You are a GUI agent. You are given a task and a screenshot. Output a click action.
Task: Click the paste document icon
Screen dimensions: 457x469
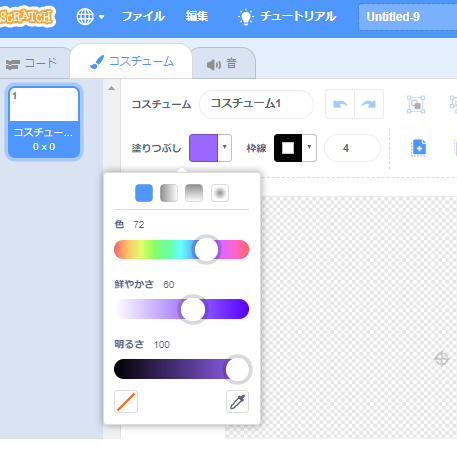pos(419,148)
